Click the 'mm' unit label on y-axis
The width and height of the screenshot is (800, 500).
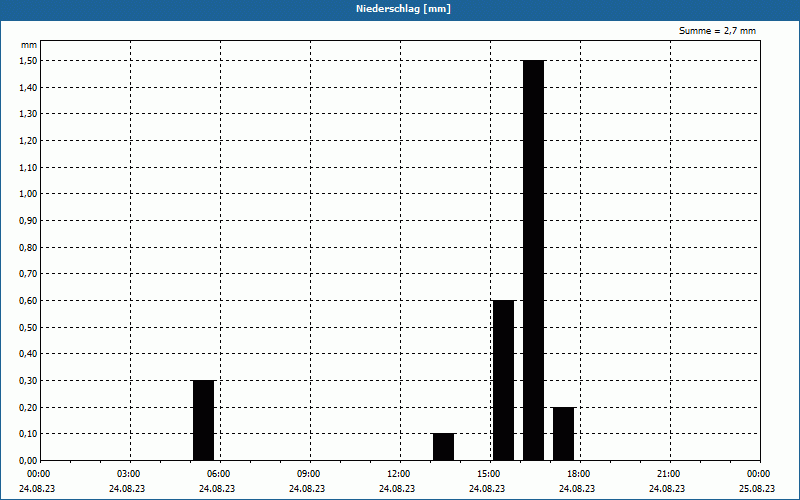pyautogui.click(x=29, y=45)
